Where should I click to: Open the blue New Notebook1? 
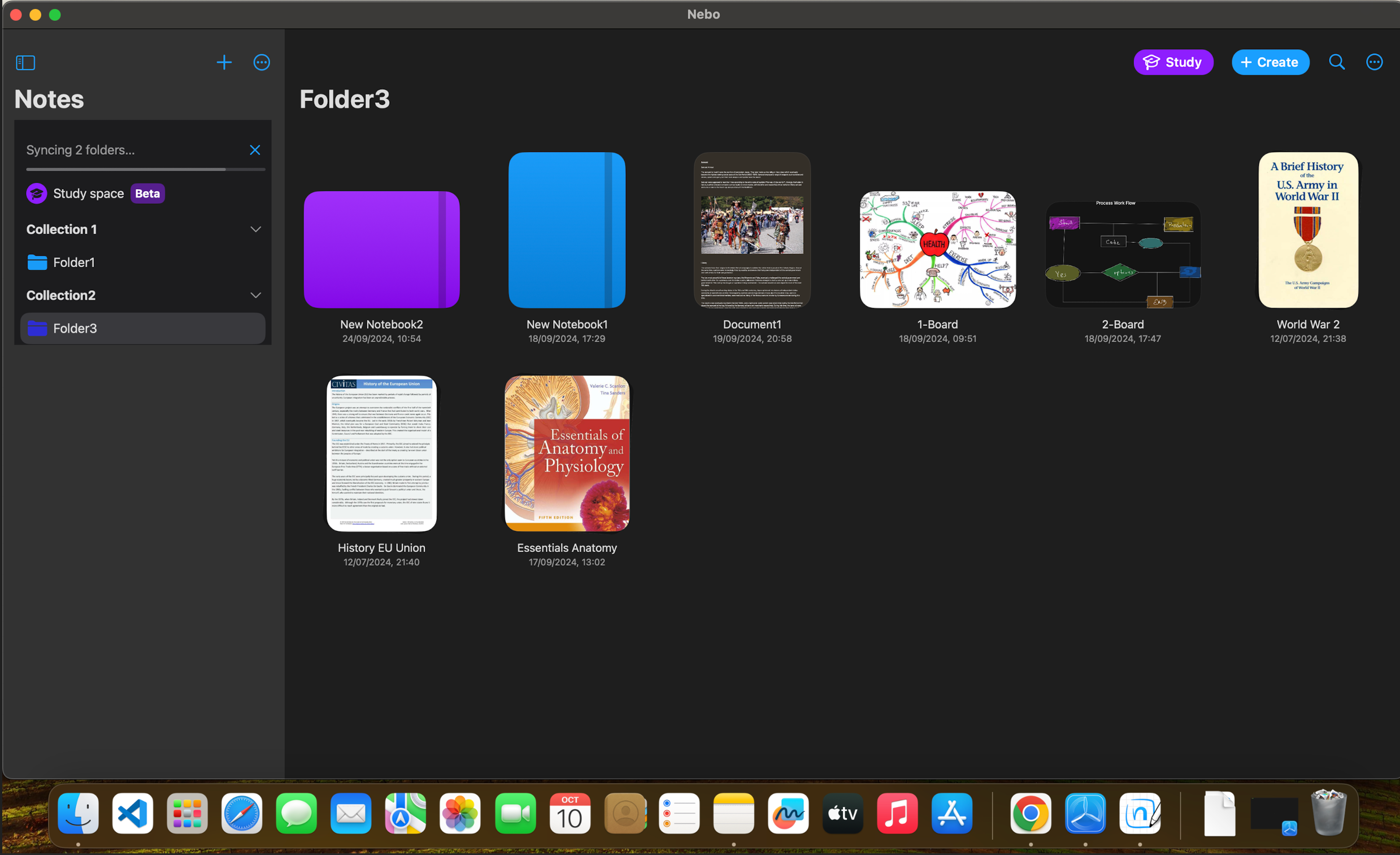pyautogui.click(x=567, y=230)
